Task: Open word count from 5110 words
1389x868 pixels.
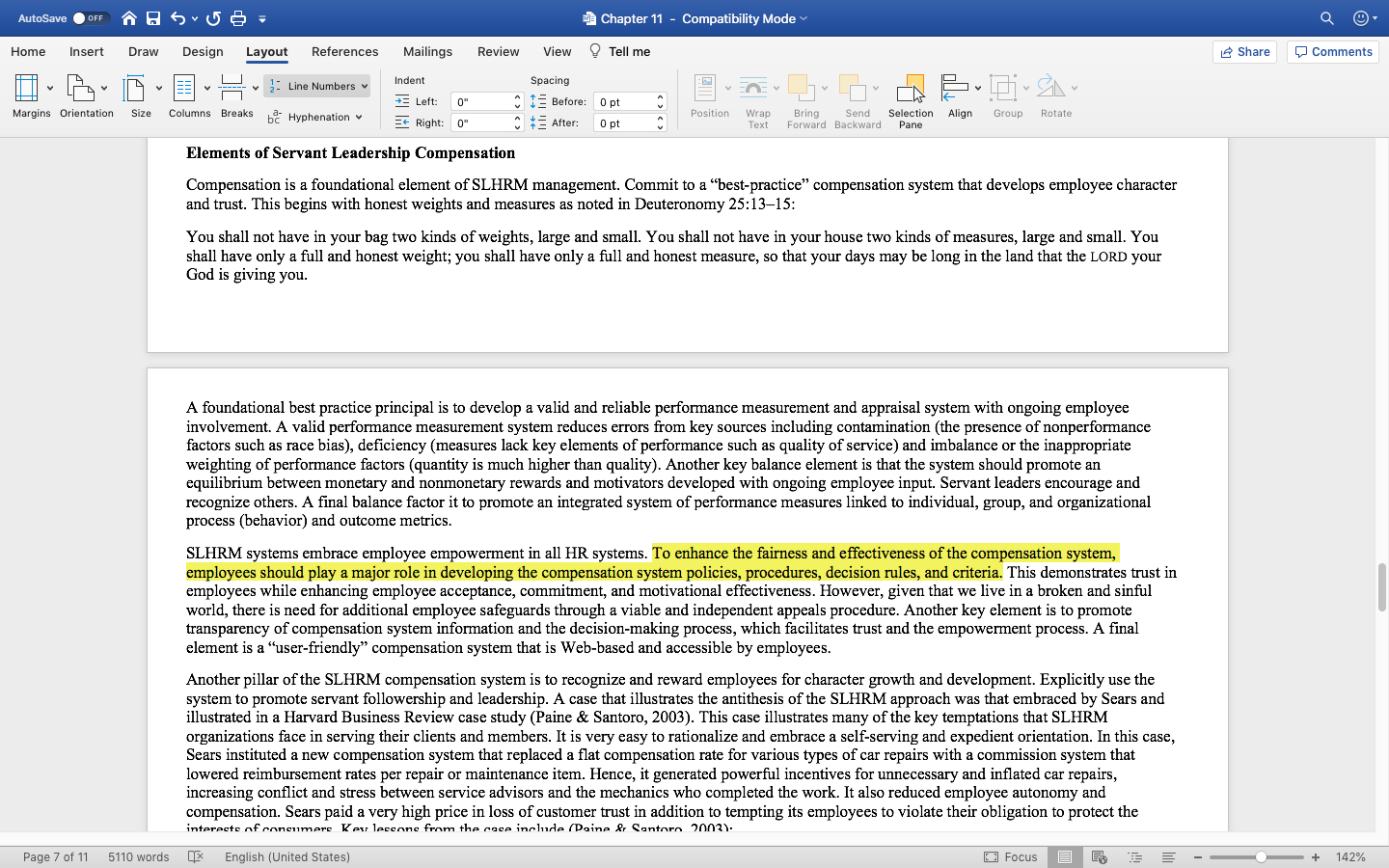Action: (138, 856)
